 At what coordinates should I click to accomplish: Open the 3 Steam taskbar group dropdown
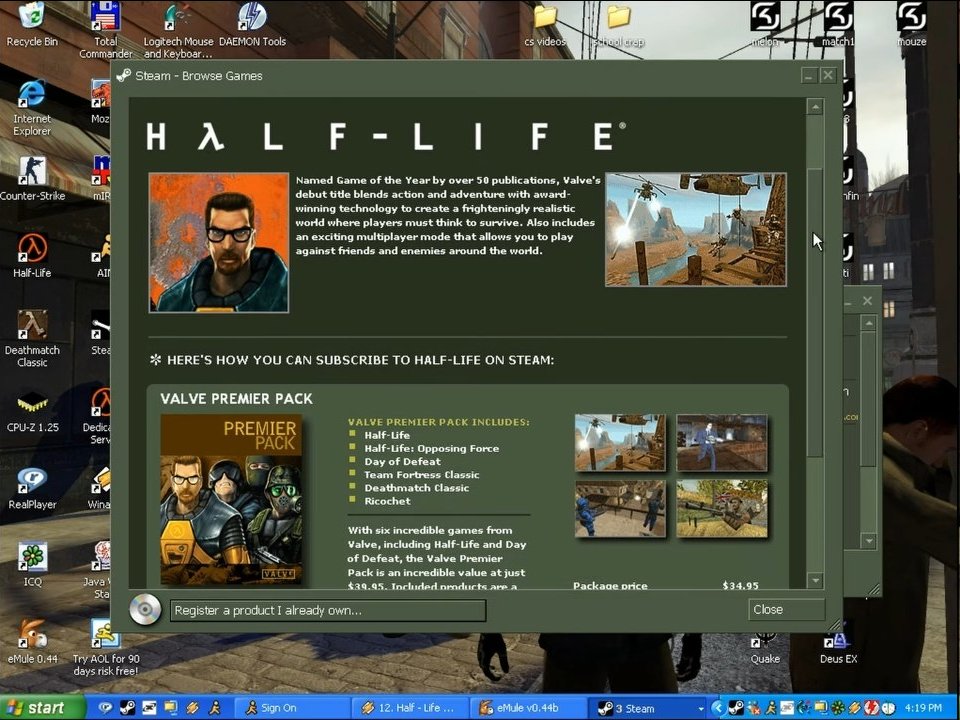point(700,708)
